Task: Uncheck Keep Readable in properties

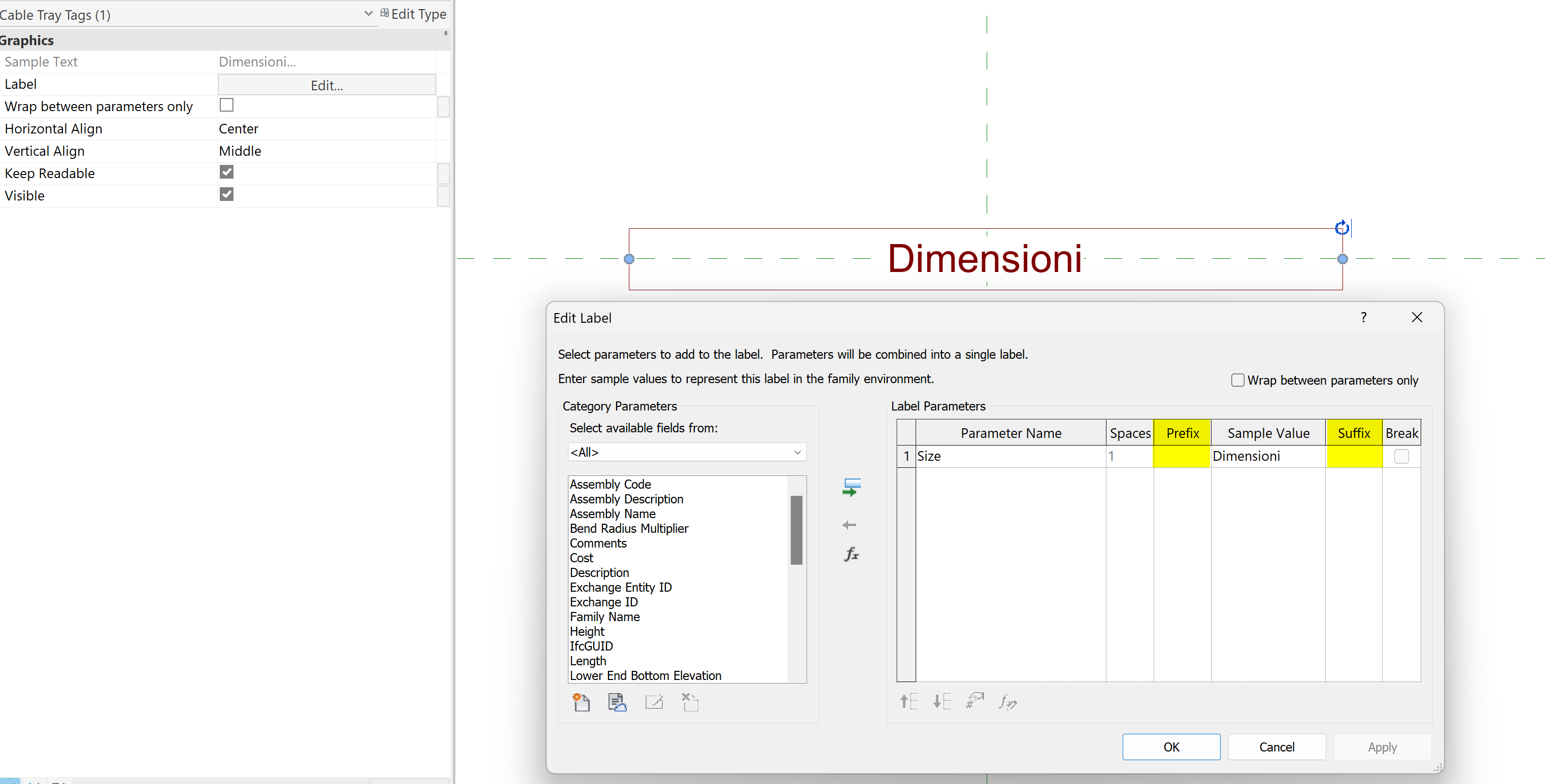Action: (226, 172)
